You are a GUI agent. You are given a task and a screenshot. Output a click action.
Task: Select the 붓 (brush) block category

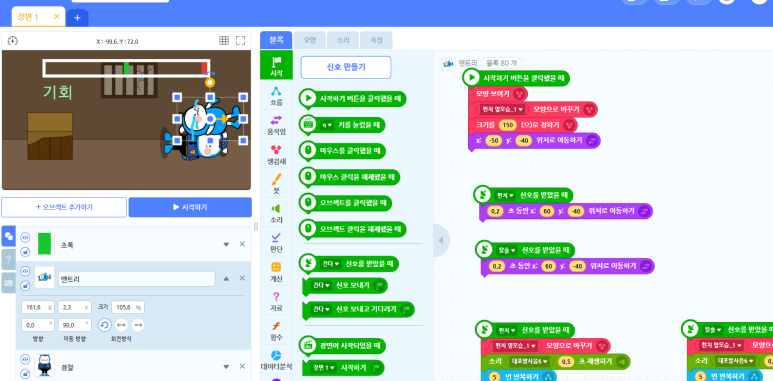[276, 184]
